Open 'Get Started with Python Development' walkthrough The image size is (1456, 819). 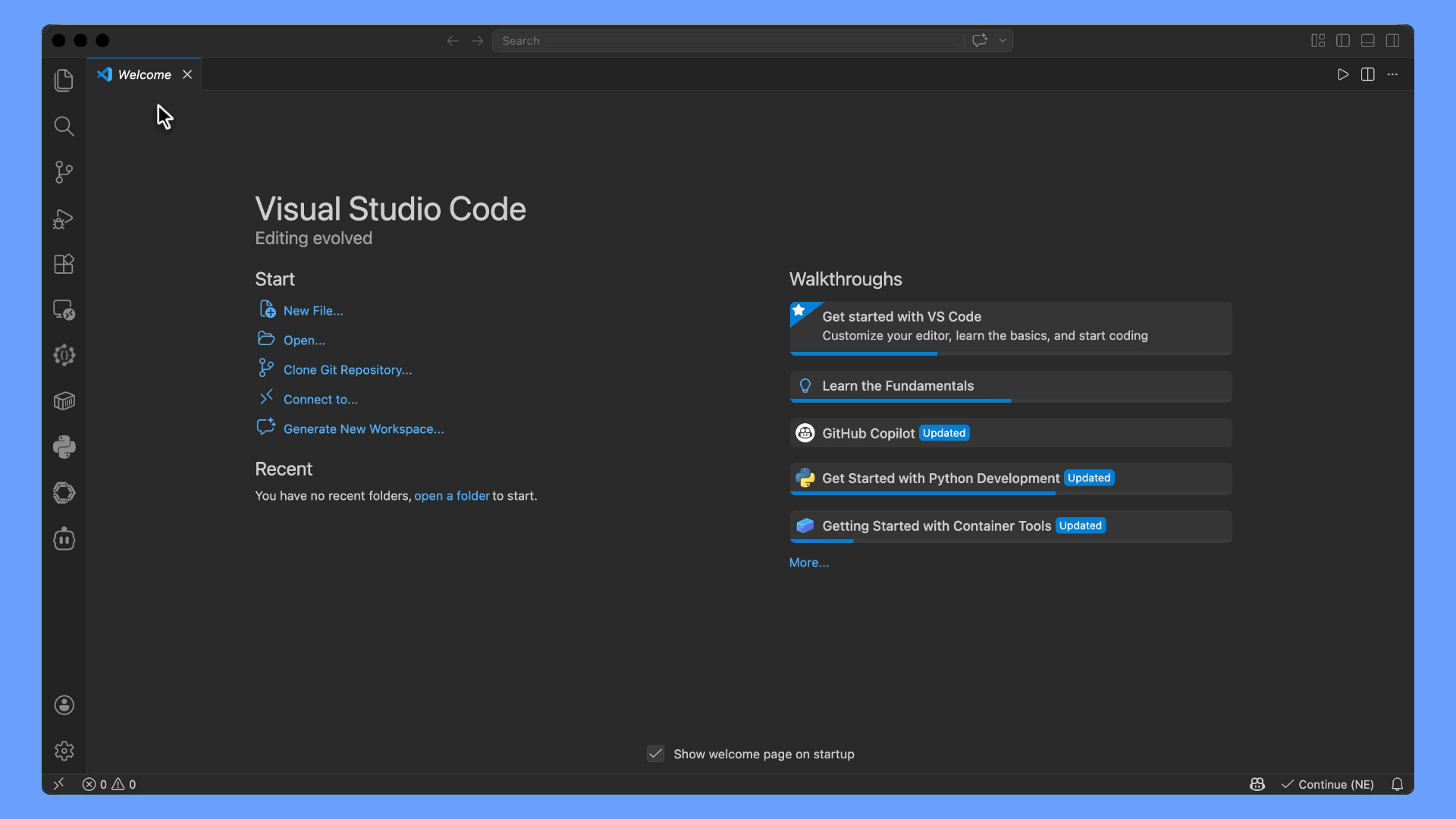point(1011,479)
